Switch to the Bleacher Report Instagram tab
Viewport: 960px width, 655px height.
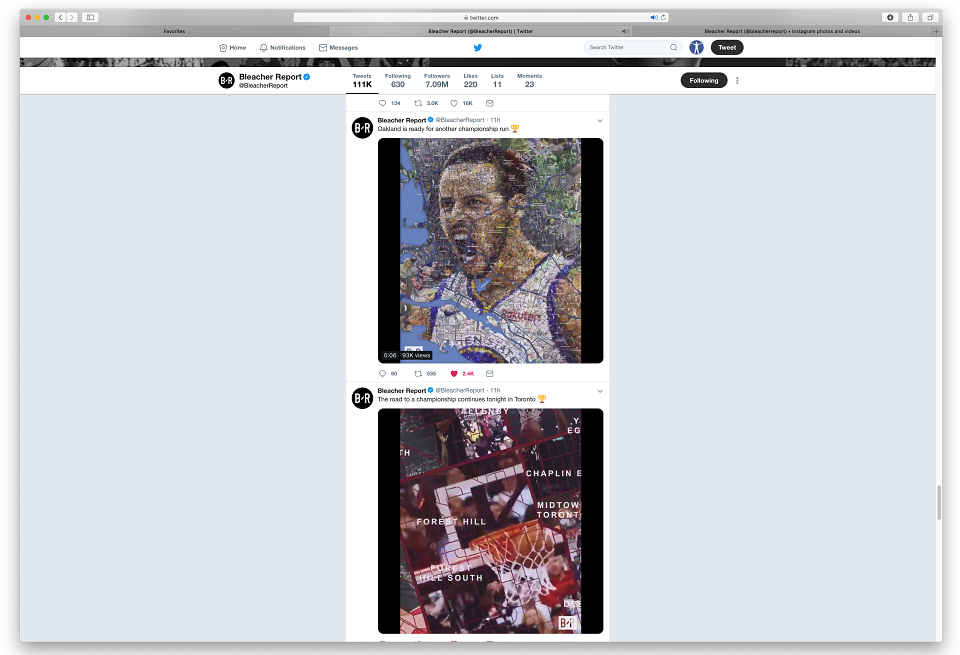point(782,31)
